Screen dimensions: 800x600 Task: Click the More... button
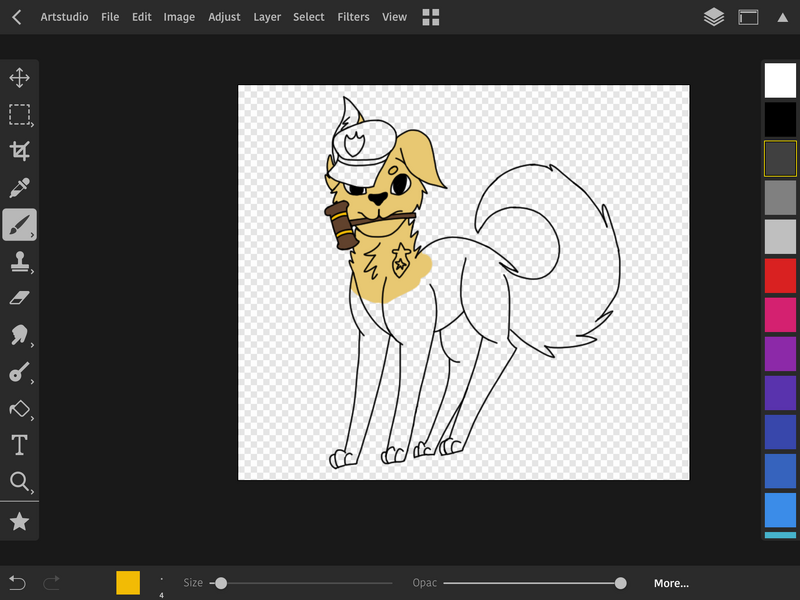[671, 583]
